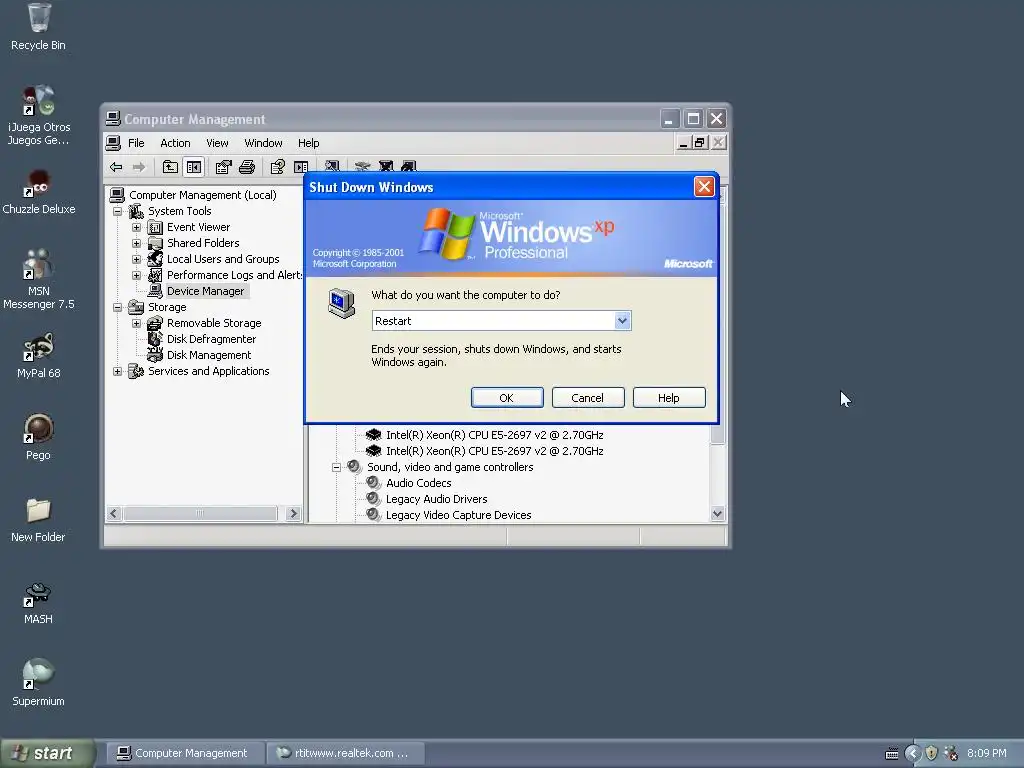This screenshot has width=1024, height=768.
Task: Close the Shut Down Windows dialog
Action: click(x=704, y=187)
